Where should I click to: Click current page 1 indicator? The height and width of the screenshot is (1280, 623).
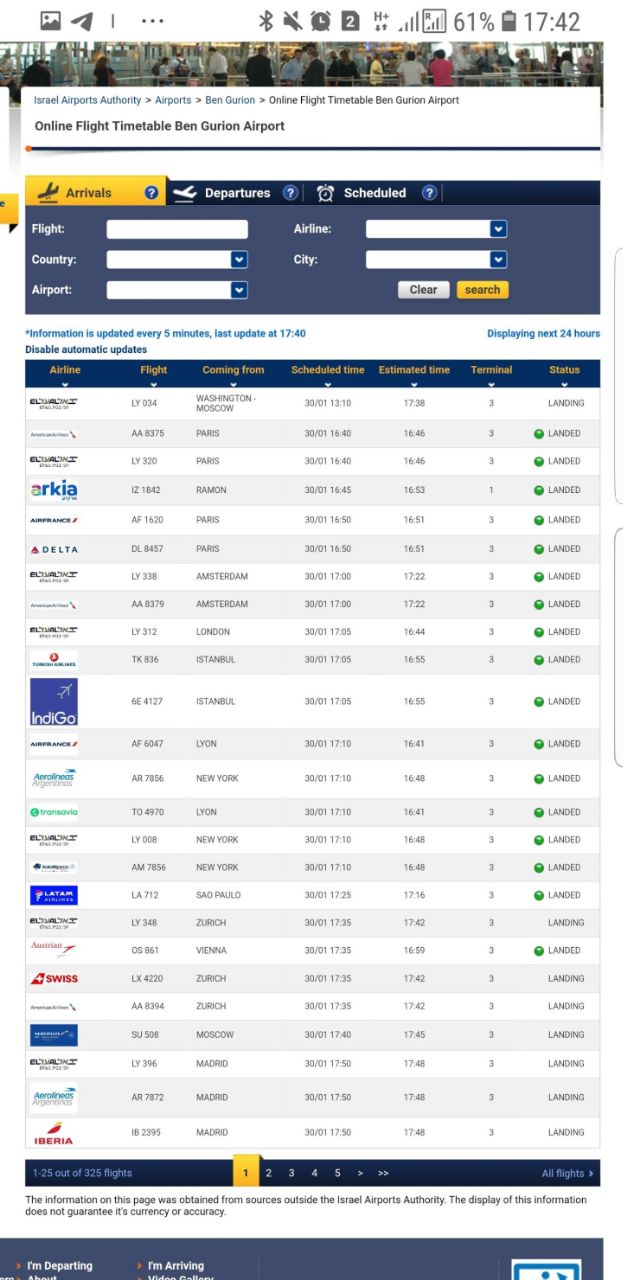(x=245, y=1172)
